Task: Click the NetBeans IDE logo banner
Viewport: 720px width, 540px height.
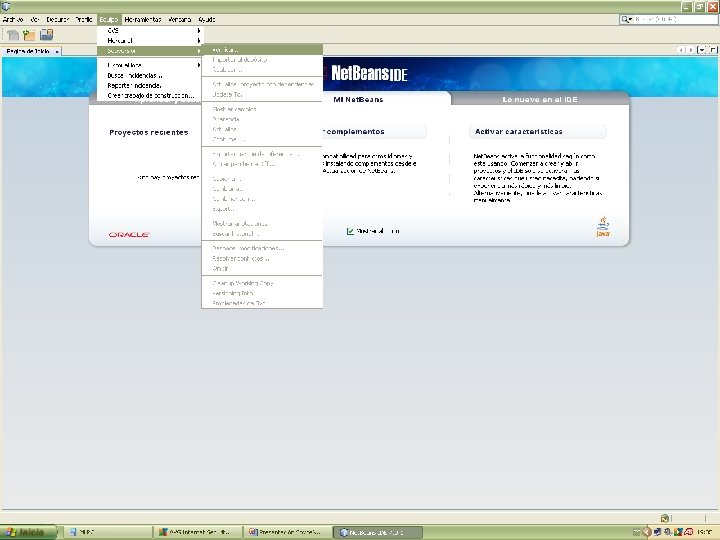Action: tap(369, 73)
